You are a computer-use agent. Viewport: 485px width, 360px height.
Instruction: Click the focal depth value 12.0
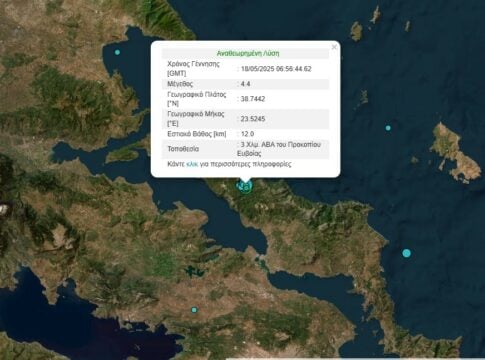(247, 134)
